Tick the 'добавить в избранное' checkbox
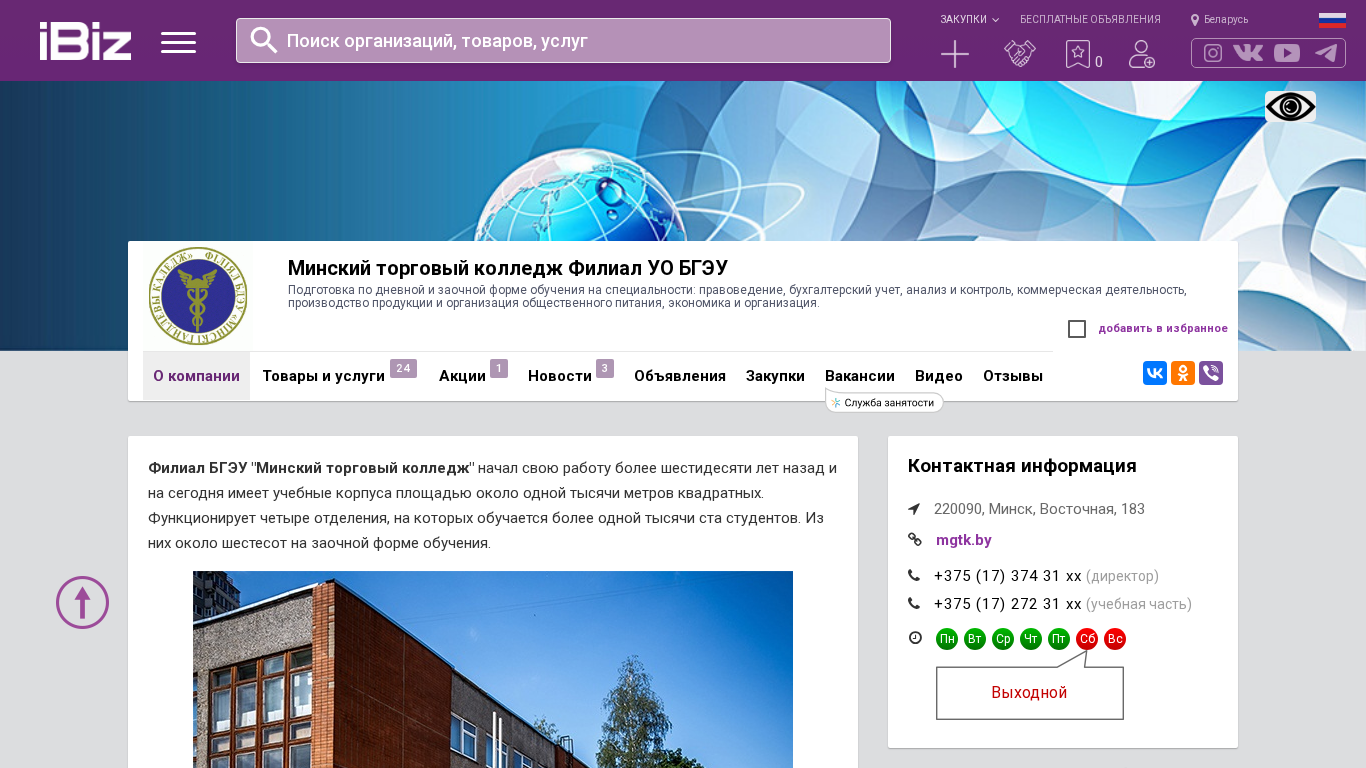This screenshot has height=768, width=1366. [1077, 329]
